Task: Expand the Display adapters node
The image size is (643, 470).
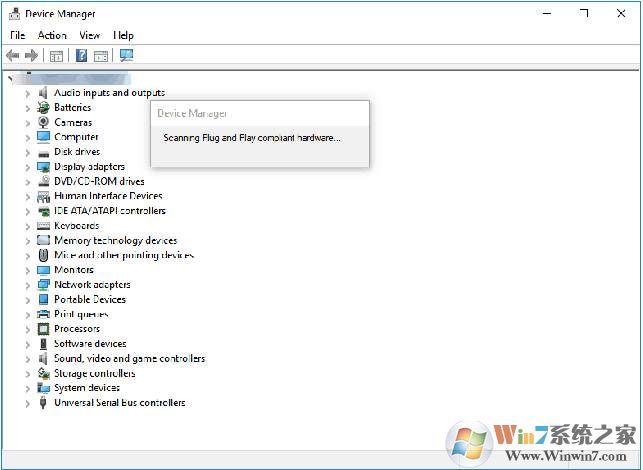Action: pyautogui.click(x=27, y=167)
